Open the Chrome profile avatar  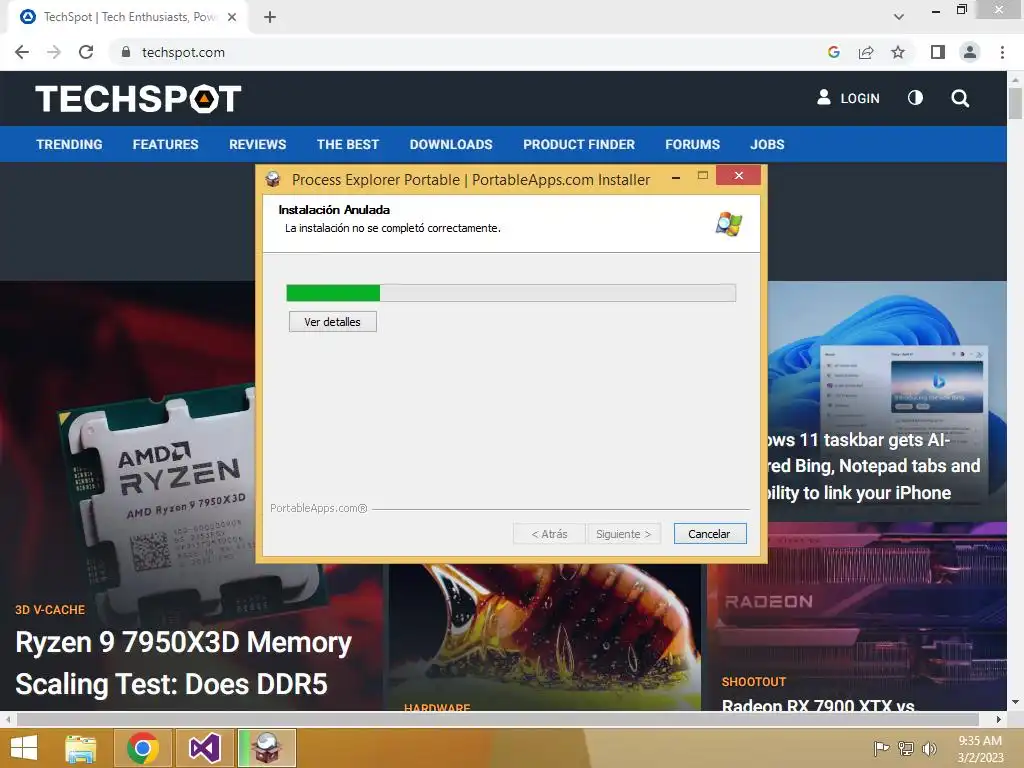(970, 52)
